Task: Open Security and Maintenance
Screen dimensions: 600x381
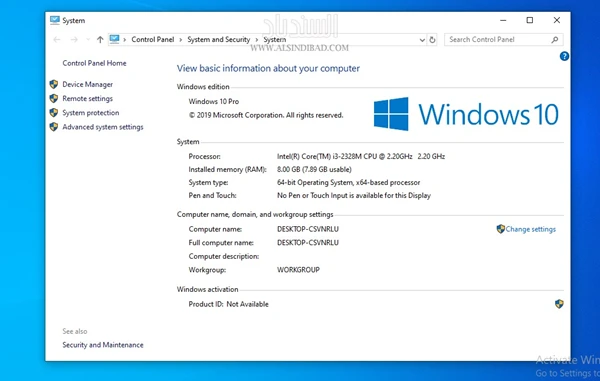Action: click(x=103, y=345)
